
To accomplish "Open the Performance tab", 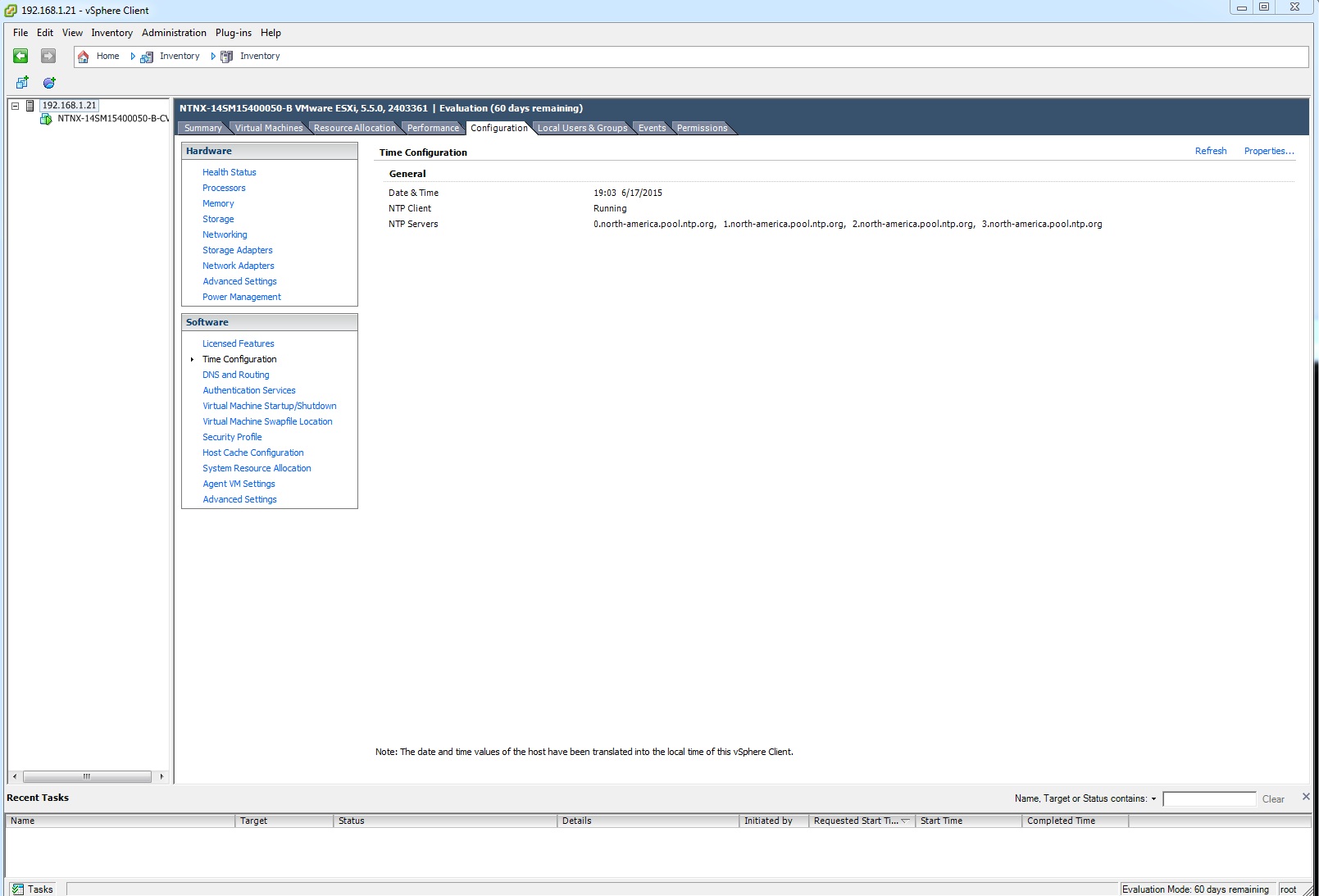I will point(433,128).
